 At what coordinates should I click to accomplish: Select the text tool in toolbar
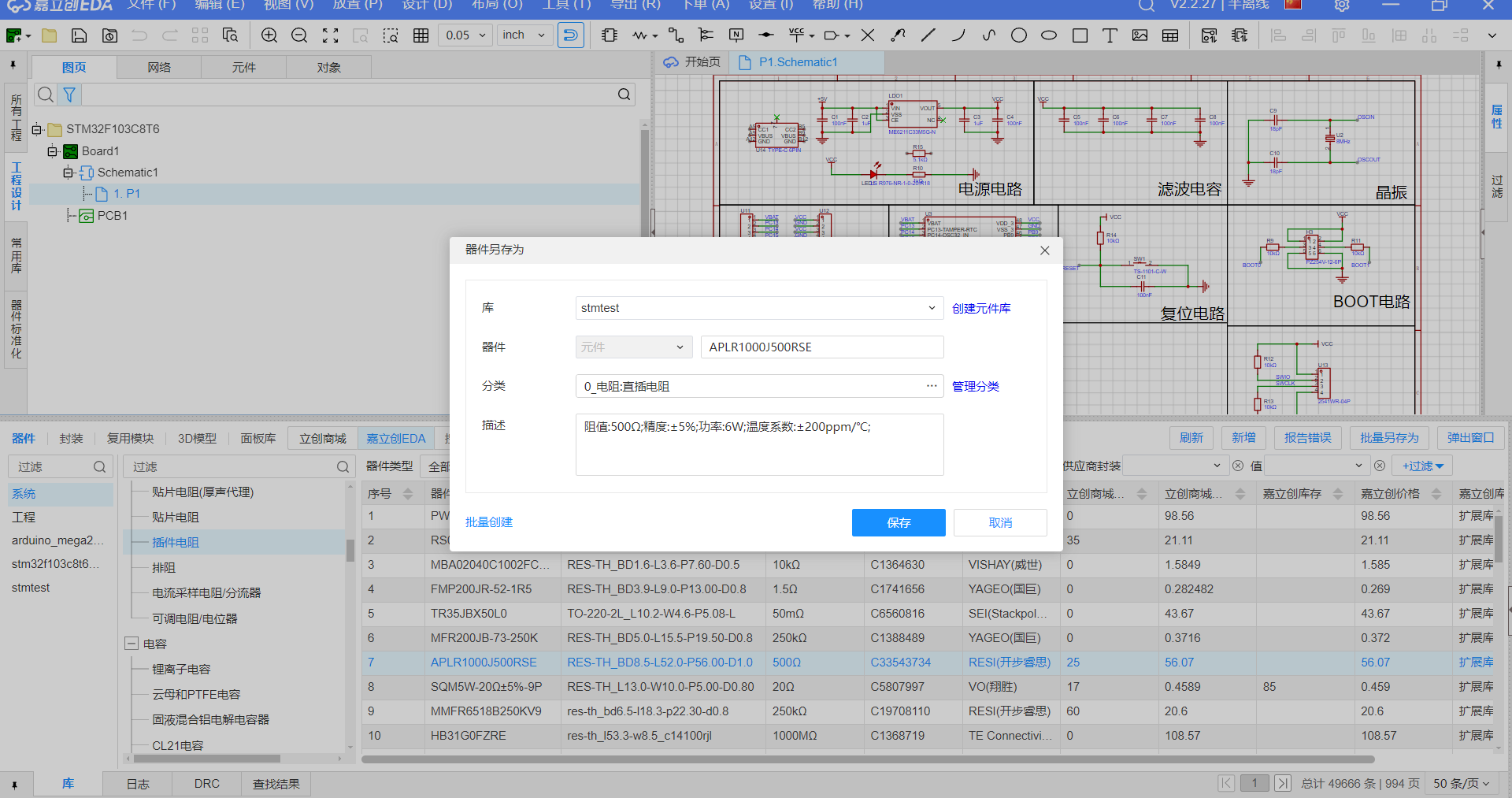pos(1110,35)
